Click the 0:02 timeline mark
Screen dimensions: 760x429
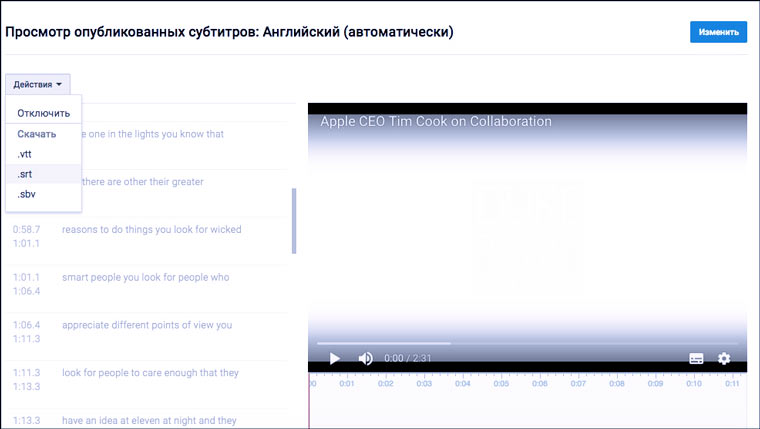385,383
